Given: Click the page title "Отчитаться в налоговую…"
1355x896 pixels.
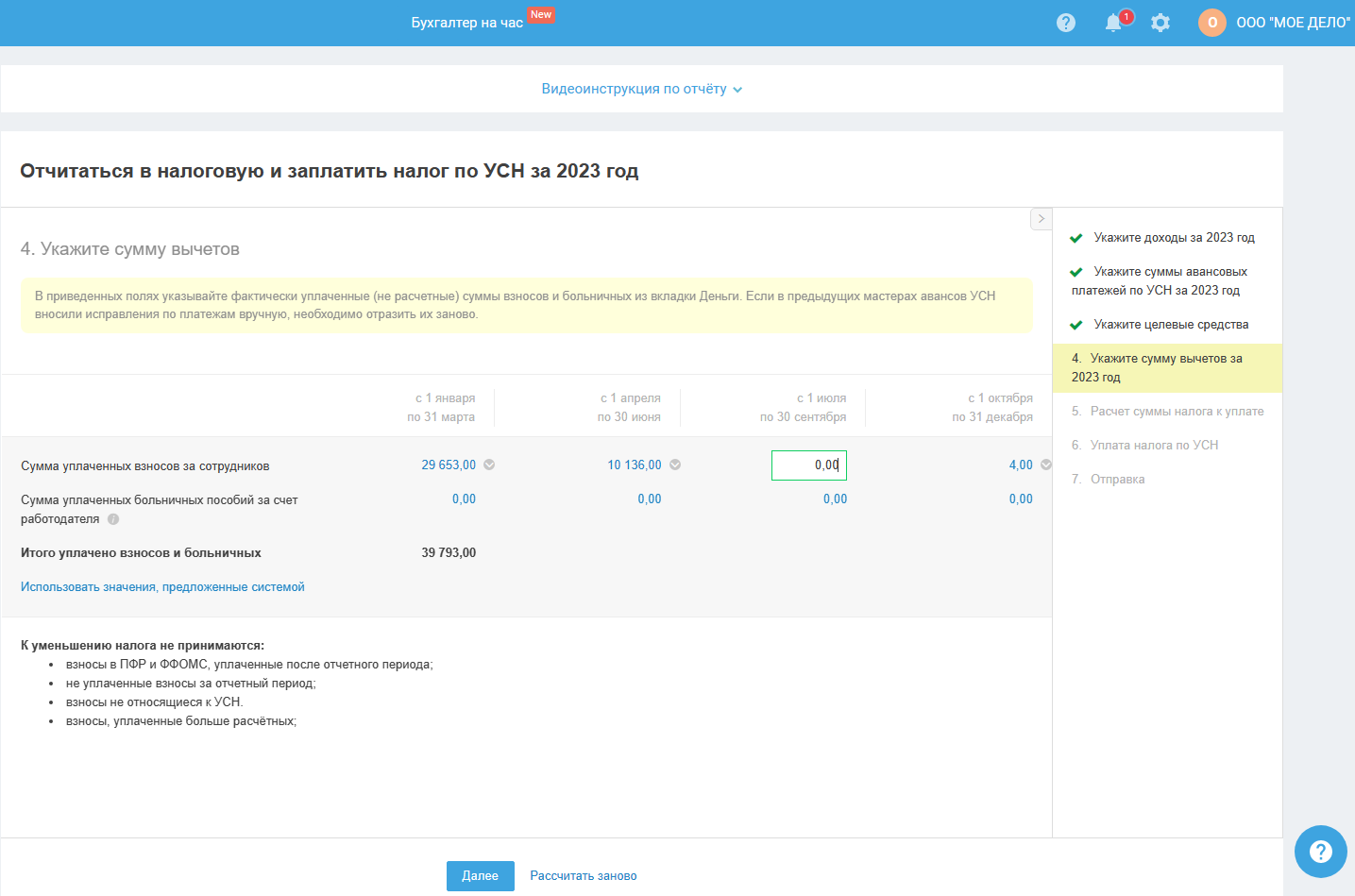Looking at the screenshot, I should coord(330,171).
